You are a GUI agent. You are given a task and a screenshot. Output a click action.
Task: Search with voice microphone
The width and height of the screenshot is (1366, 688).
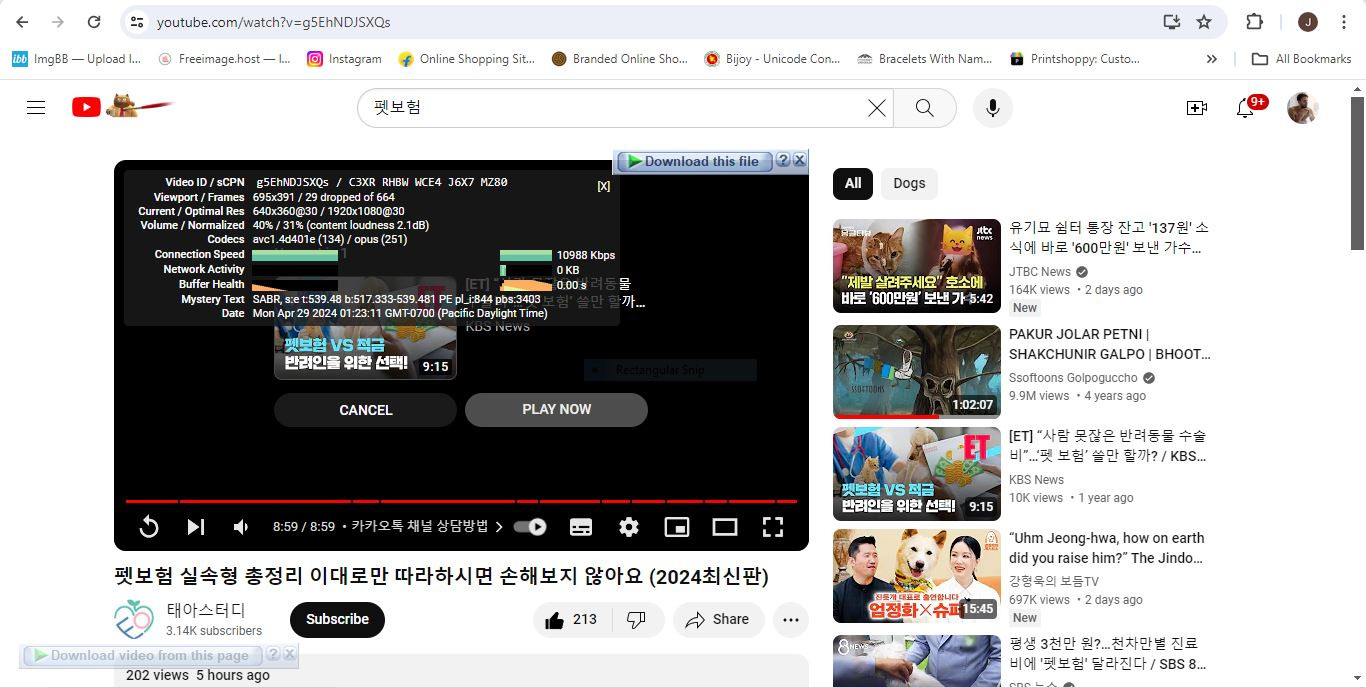[x=992, y=108]
